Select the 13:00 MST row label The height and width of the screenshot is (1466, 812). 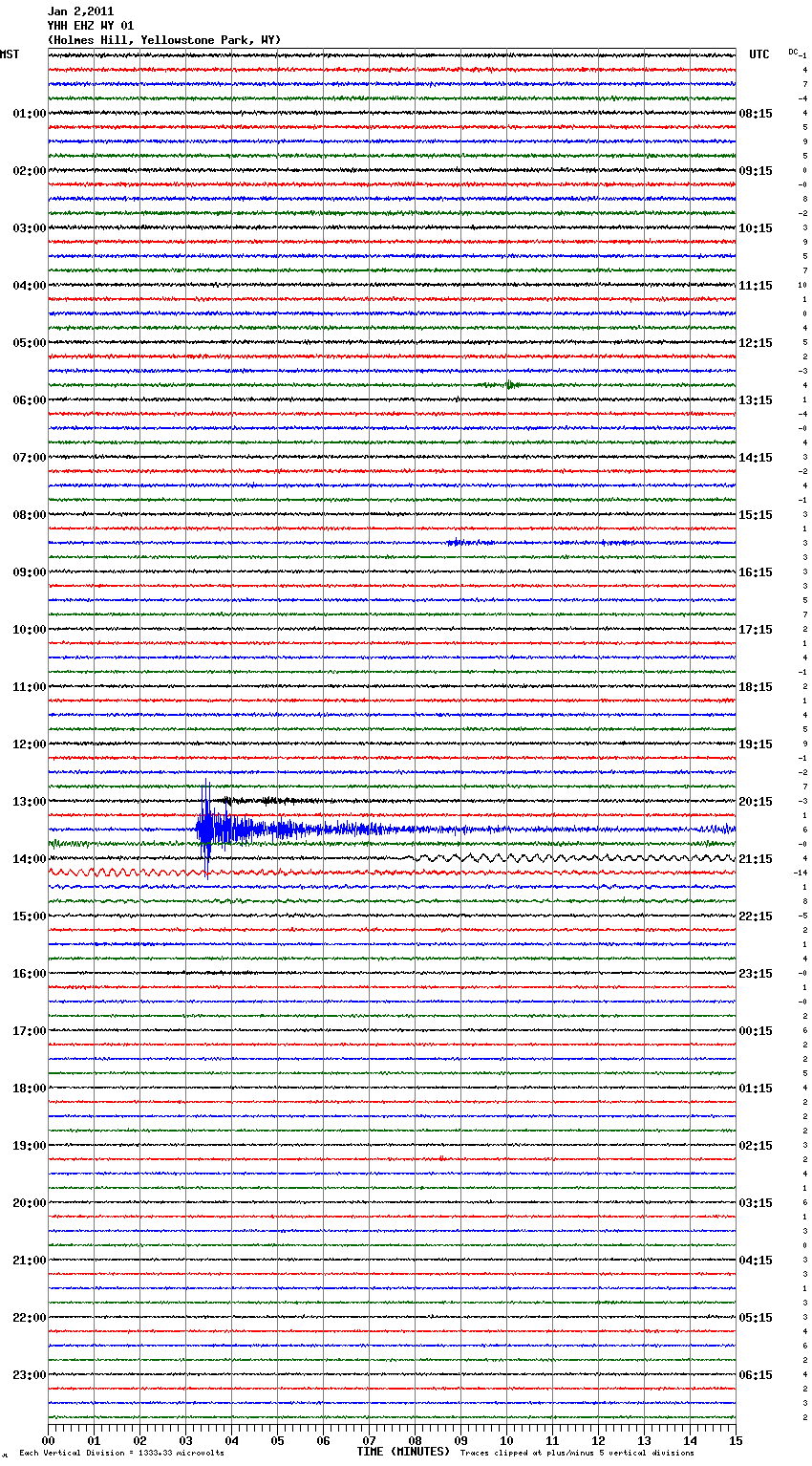tap(30, 802)
